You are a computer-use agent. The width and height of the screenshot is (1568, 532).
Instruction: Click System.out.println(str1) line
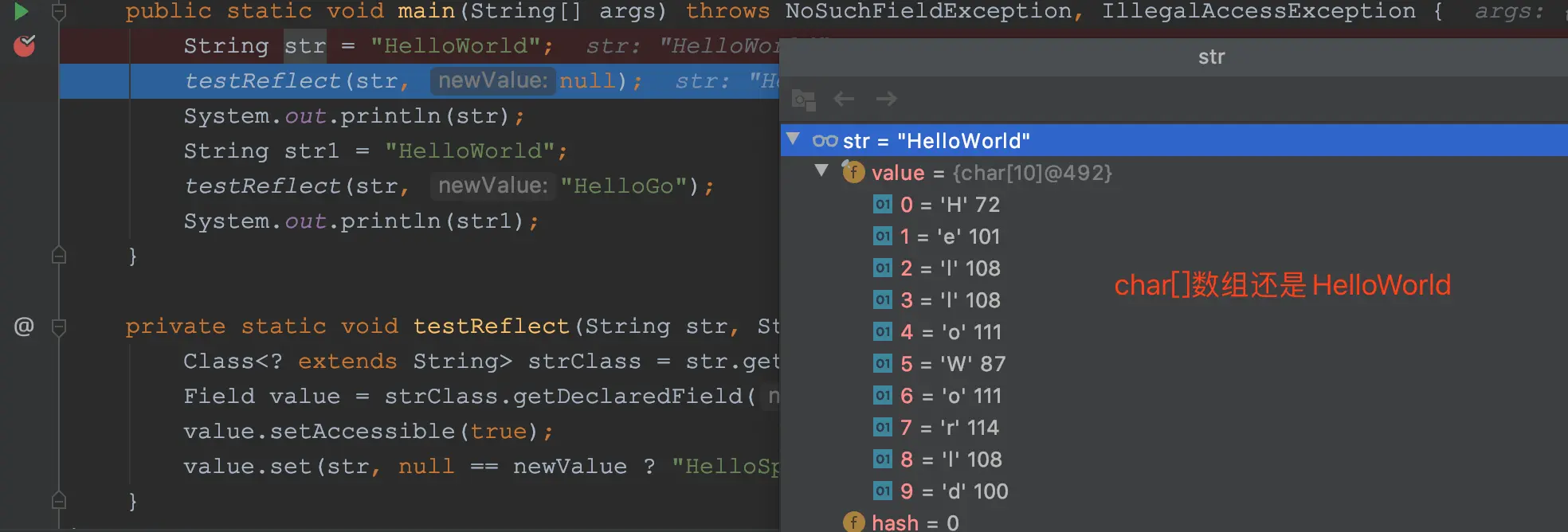click(x=362, y=221)
